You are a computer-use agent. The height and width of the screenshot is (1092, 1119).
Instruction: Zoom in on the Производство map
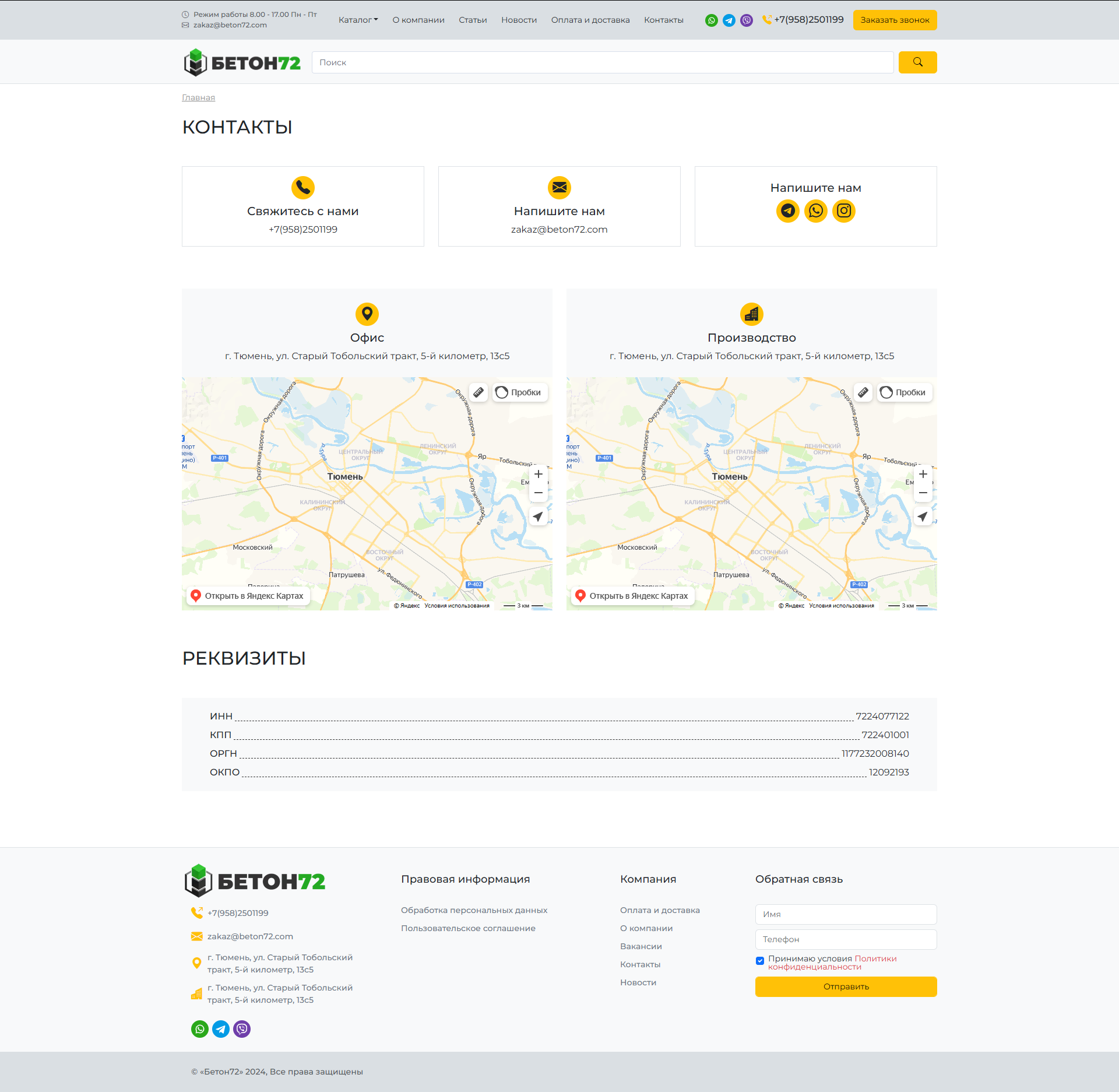(x=923, y=474)
